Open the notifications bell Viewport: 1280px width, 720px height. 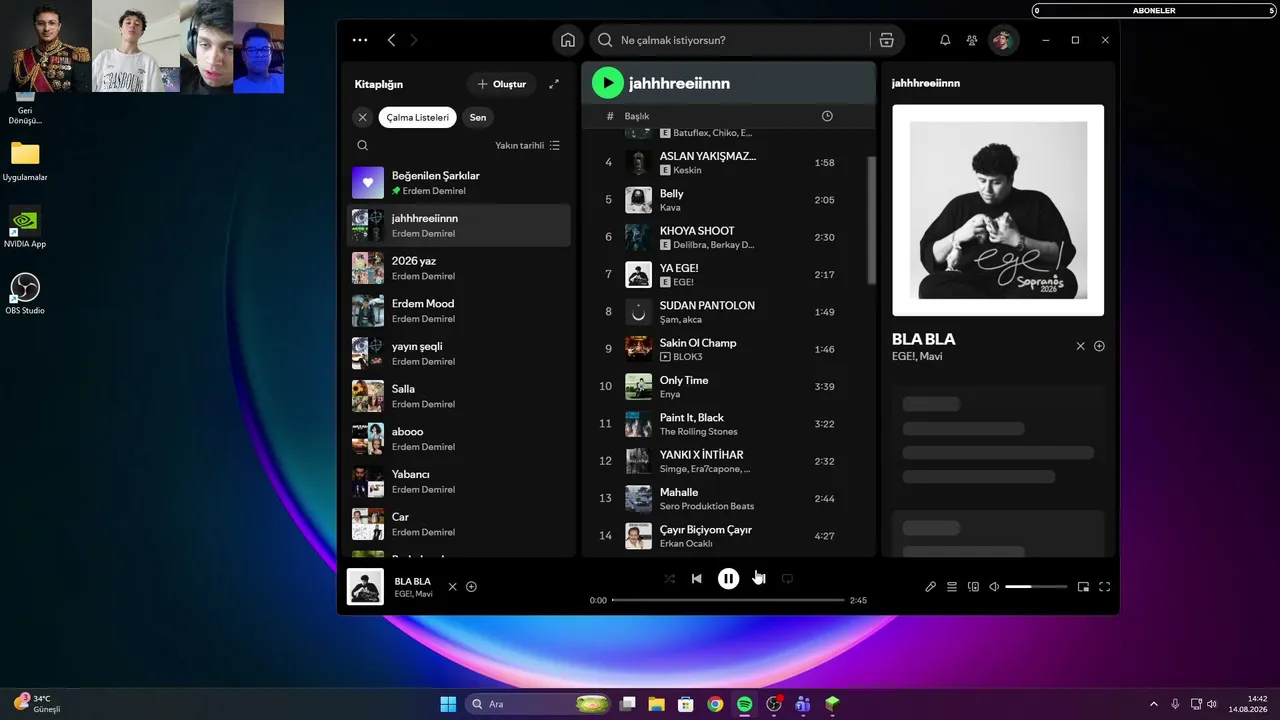pos(945,40)
